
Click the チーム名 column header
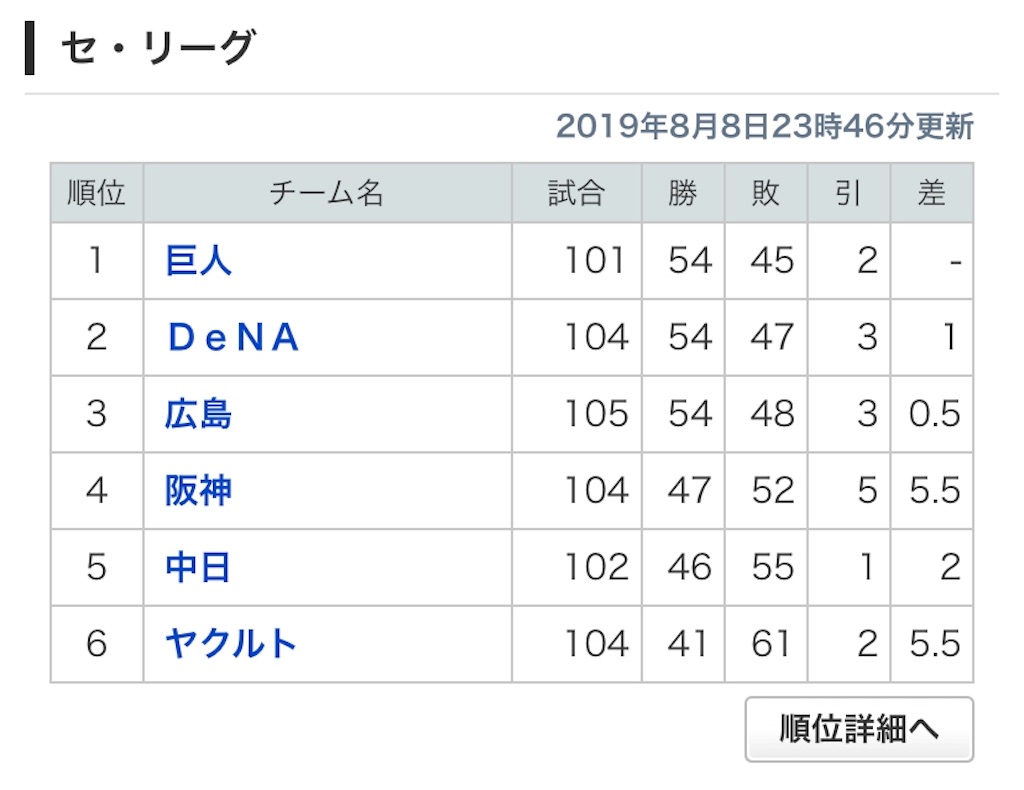pos(327,193)
